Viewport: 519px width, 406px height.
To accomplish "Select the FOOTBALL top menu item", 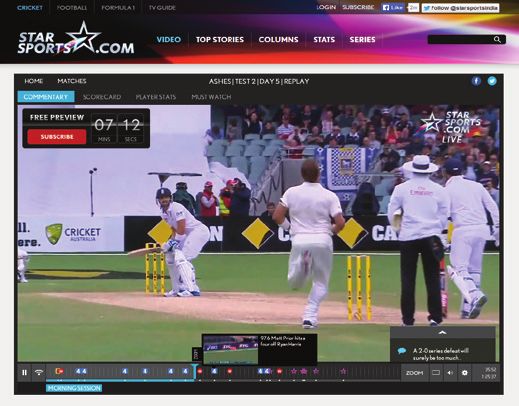I will pyautogui.click(x=72, y=7).
